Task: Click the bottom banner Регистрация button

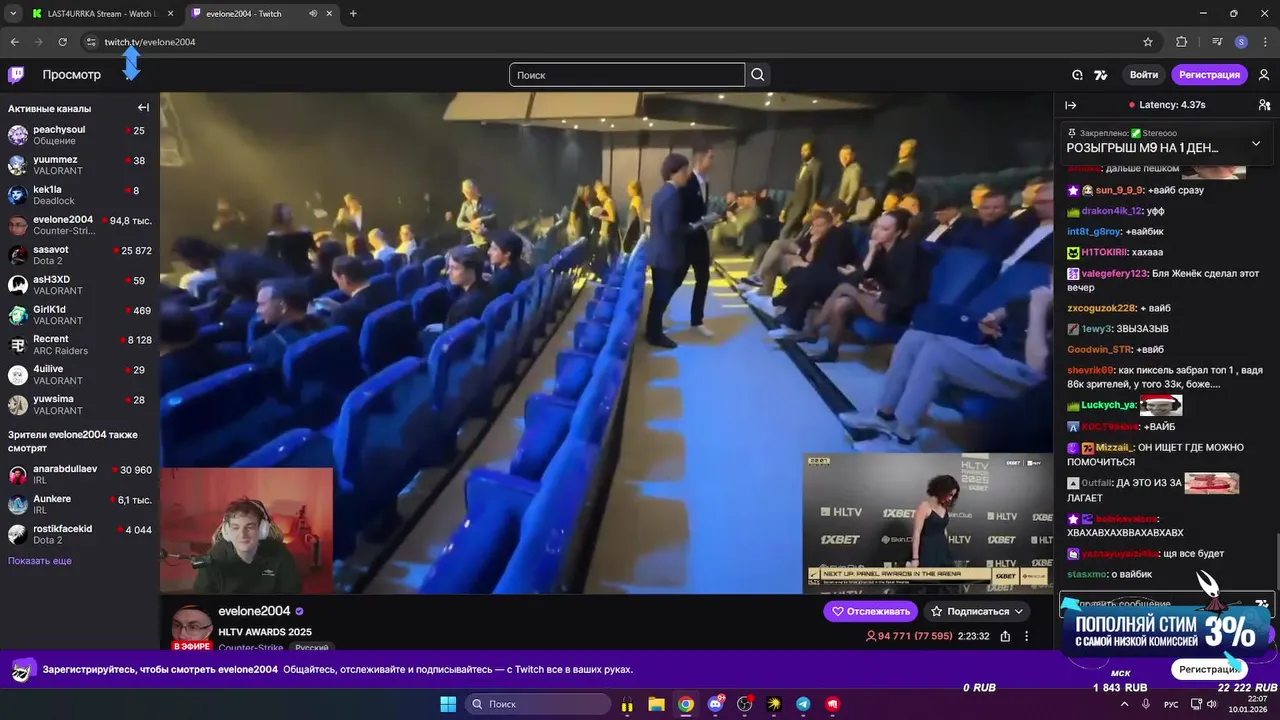Action: pyautogui.click(x=1209, y=669)
